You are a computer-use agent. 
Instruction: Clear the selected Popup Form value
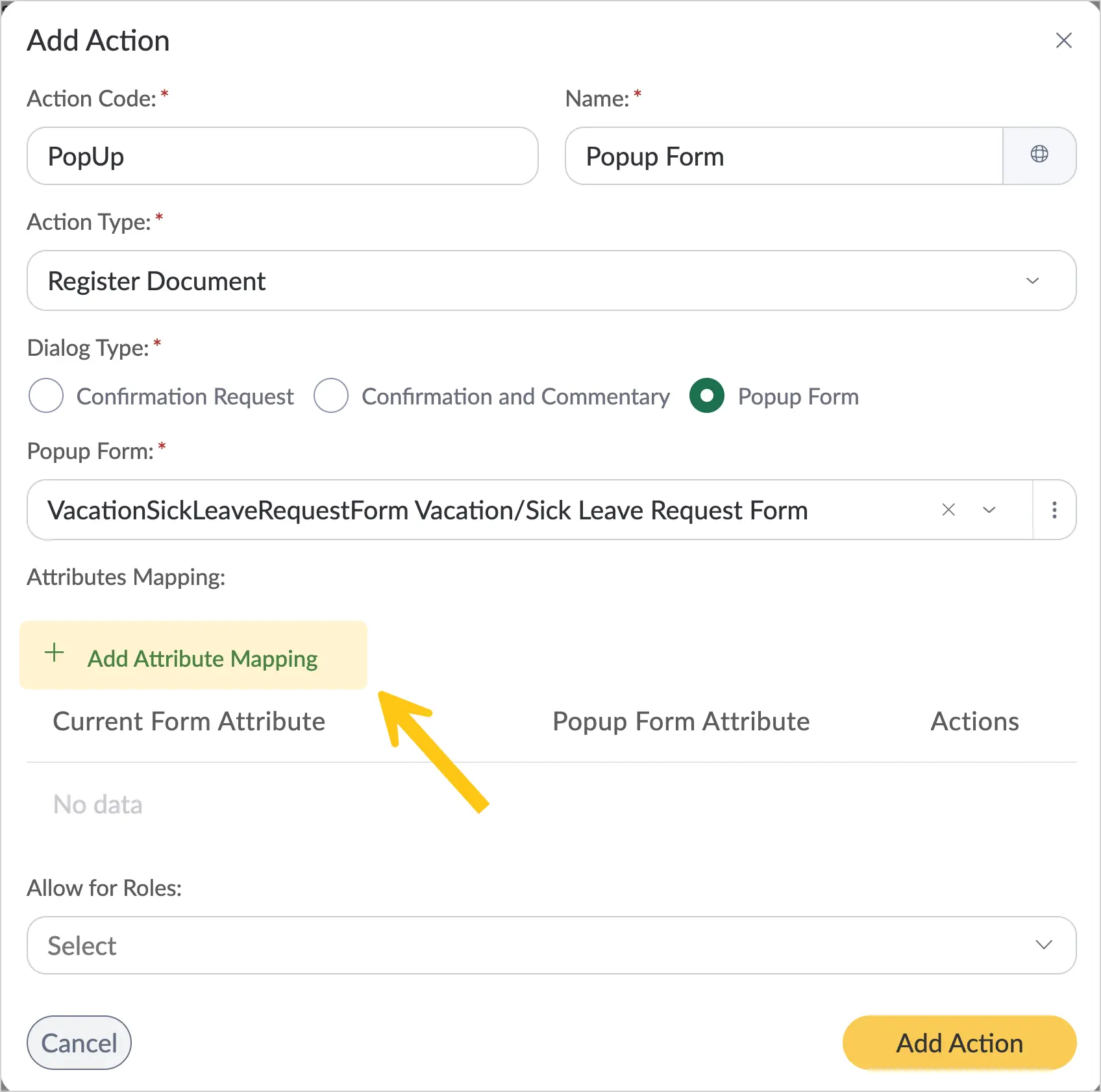pyautogui.click(x=948, y=510)
